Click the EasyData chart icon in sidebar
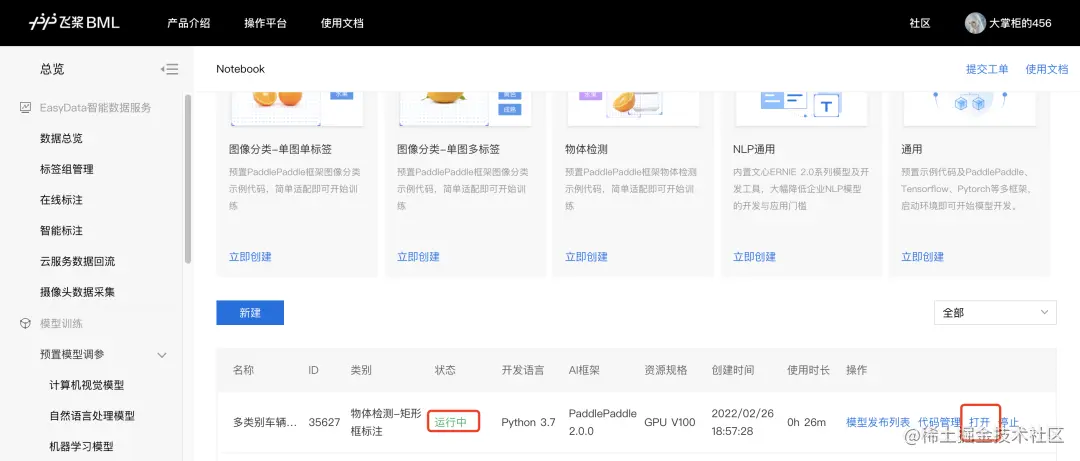The height and width of the screenshot is (461, 1080). 25,107
